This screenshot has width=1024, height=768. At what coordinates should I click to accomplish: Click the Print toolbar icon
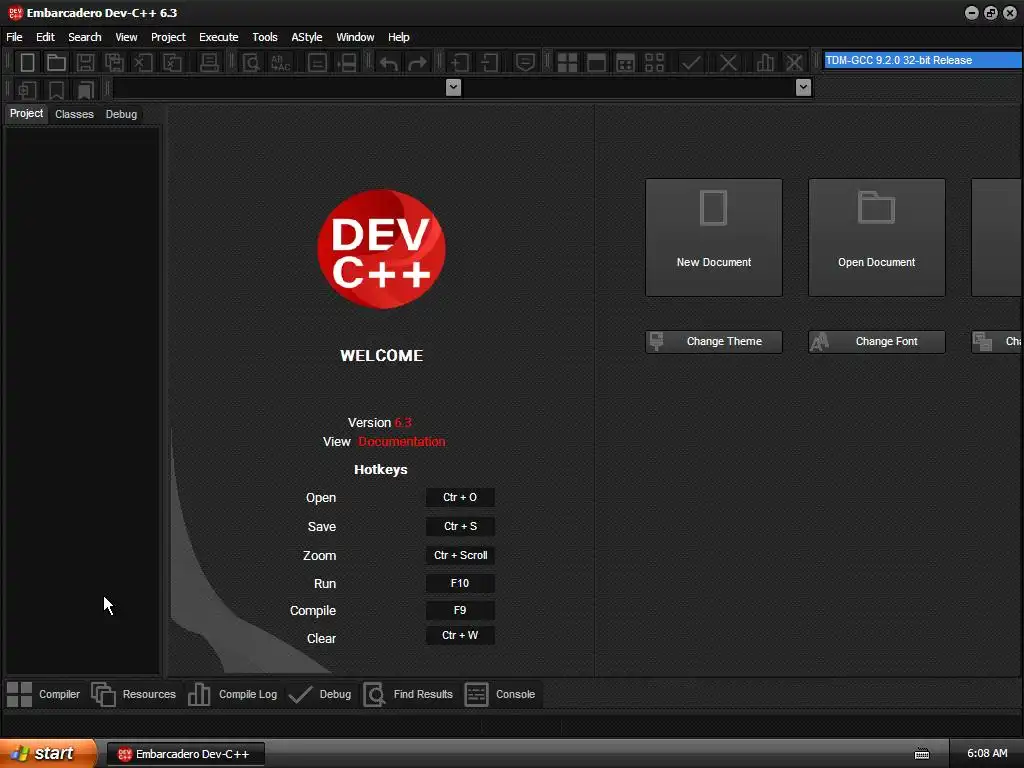pos(209,63)
